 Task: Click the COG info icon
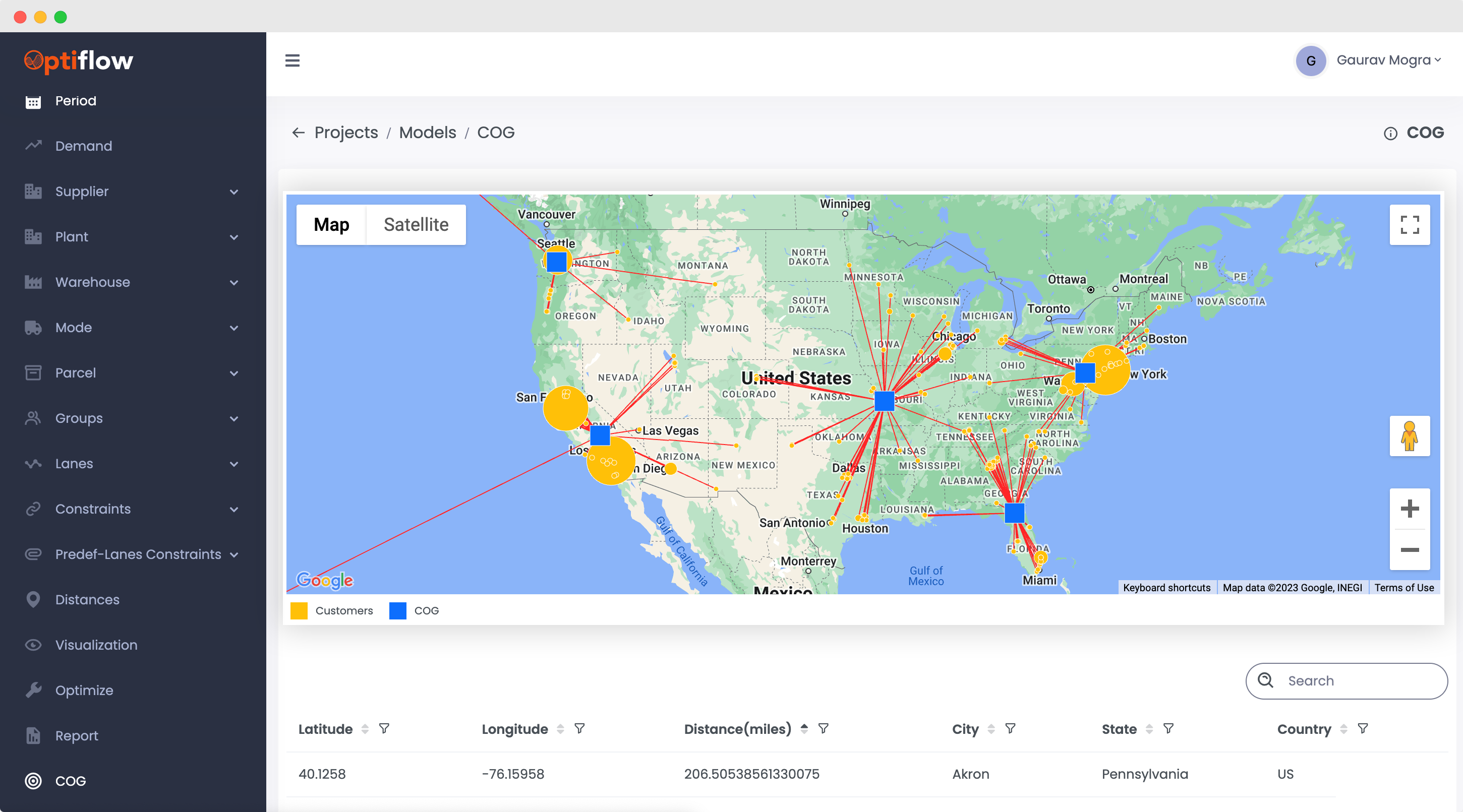(x=1390, y=134)
